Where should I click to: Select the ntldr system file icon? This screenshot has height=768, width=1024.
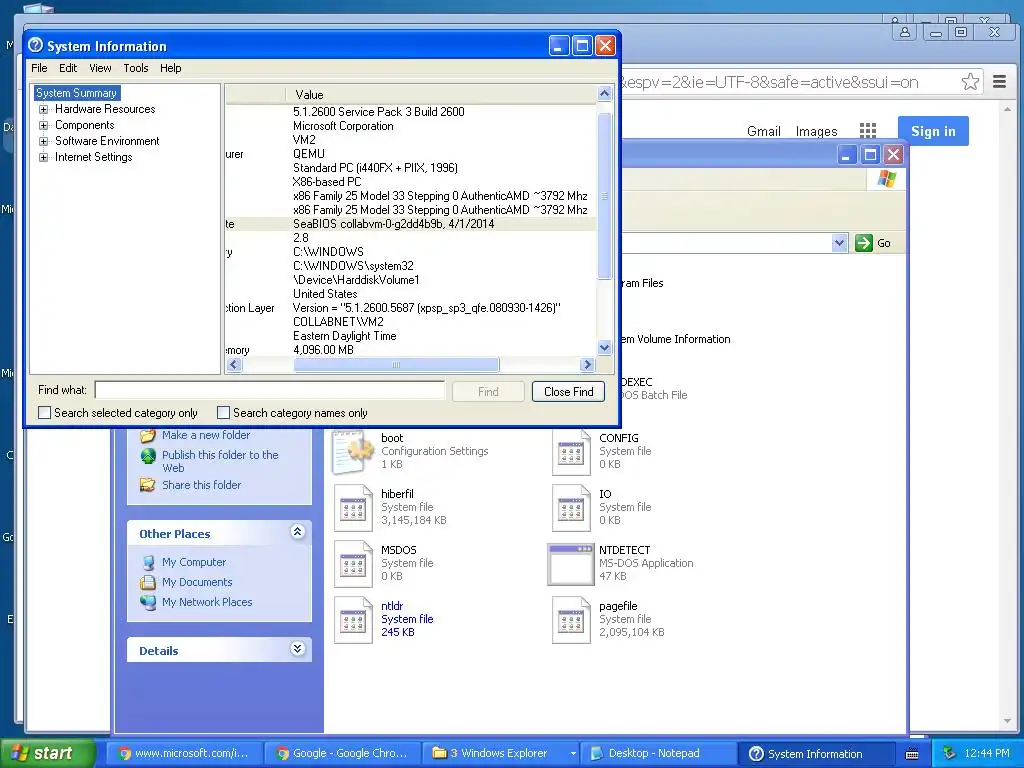(353, 620)
